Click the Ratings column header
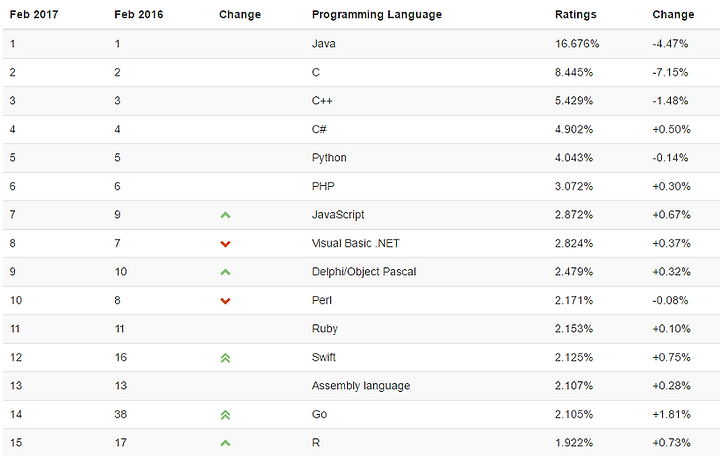The width and height of the screenshot is (720, 456). click(575, 15)
